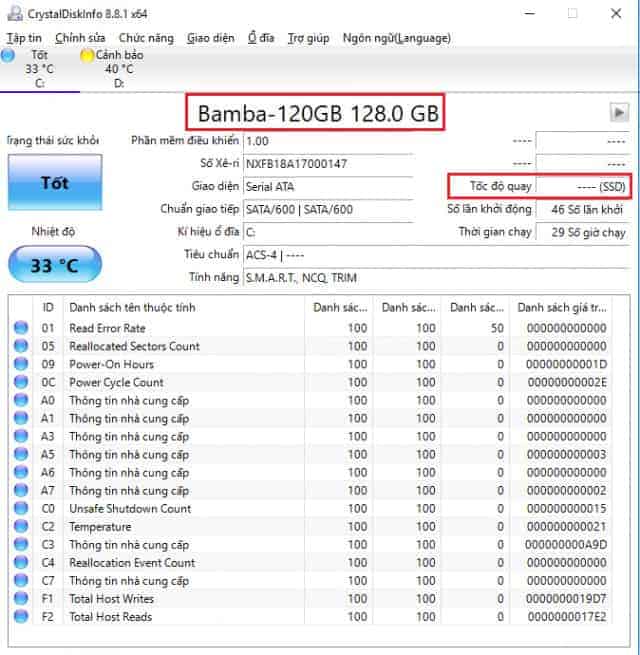Select the Unsafe Shutdown Count attribute name
The width and height of the screenshot is (640, 655).
coord(130,508)
